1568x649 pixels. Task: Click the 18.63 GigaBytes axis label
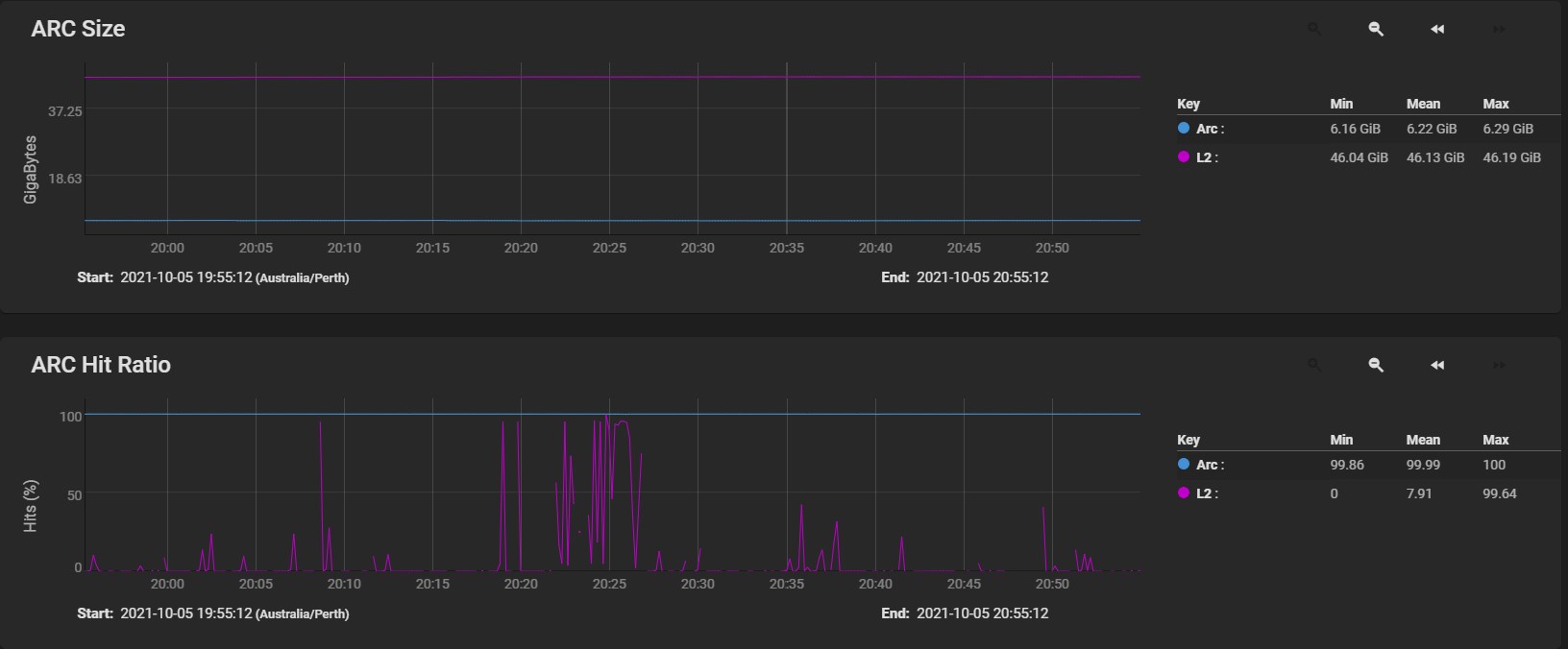click(x=65, y=179)
